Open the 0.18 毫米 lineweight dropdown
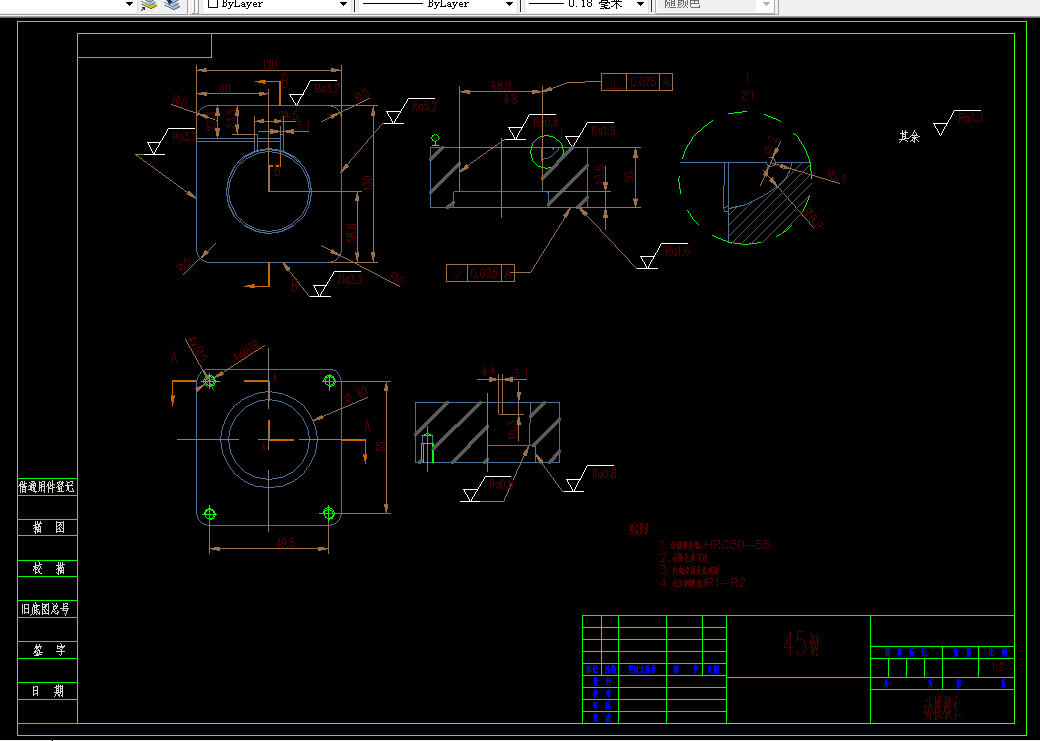The image size is (1040, 741). click(641, 5)
